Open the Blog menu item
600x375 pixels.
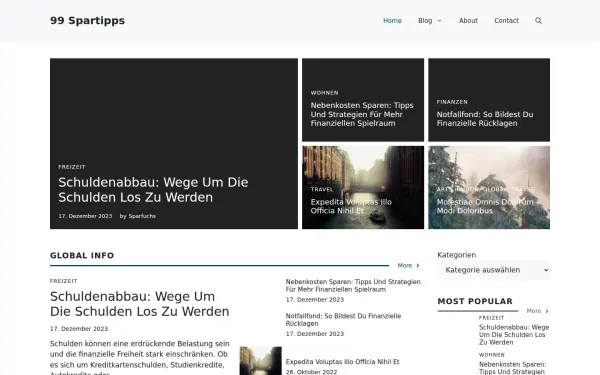(425, 21)
